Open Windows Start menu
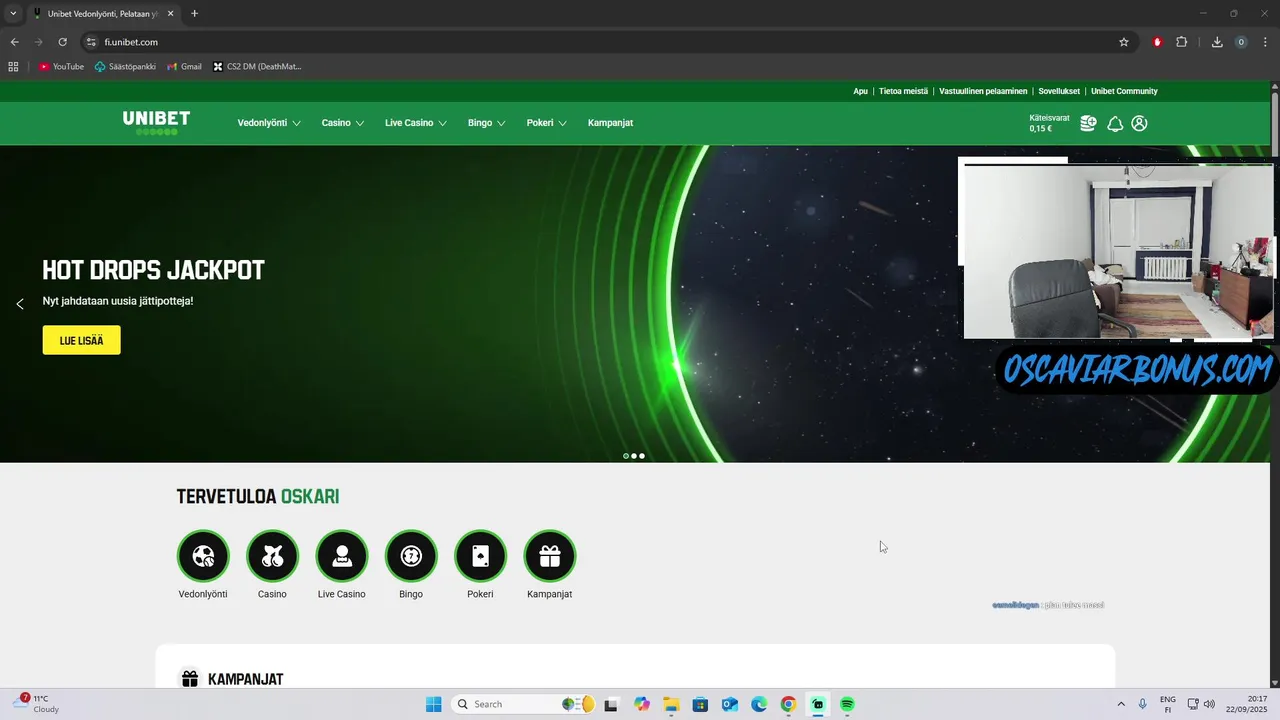Image resolution: width=1280 pixels, height=720 pixels. click(433, 704)
